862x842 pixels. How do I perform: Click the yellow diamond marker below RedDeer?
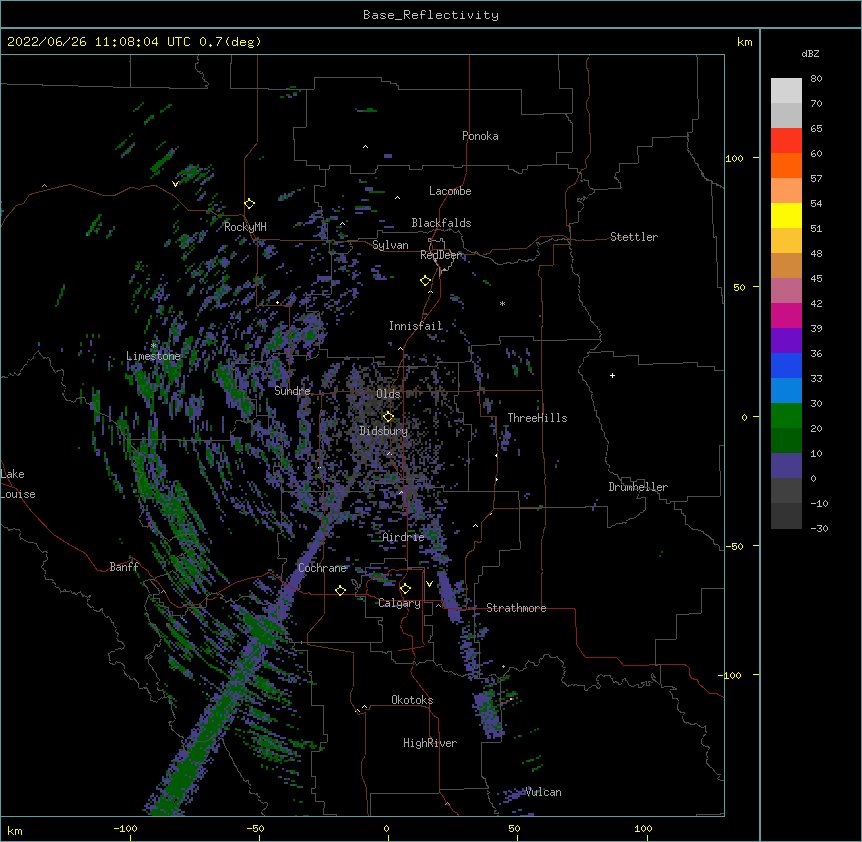click(x=426, y=281)
